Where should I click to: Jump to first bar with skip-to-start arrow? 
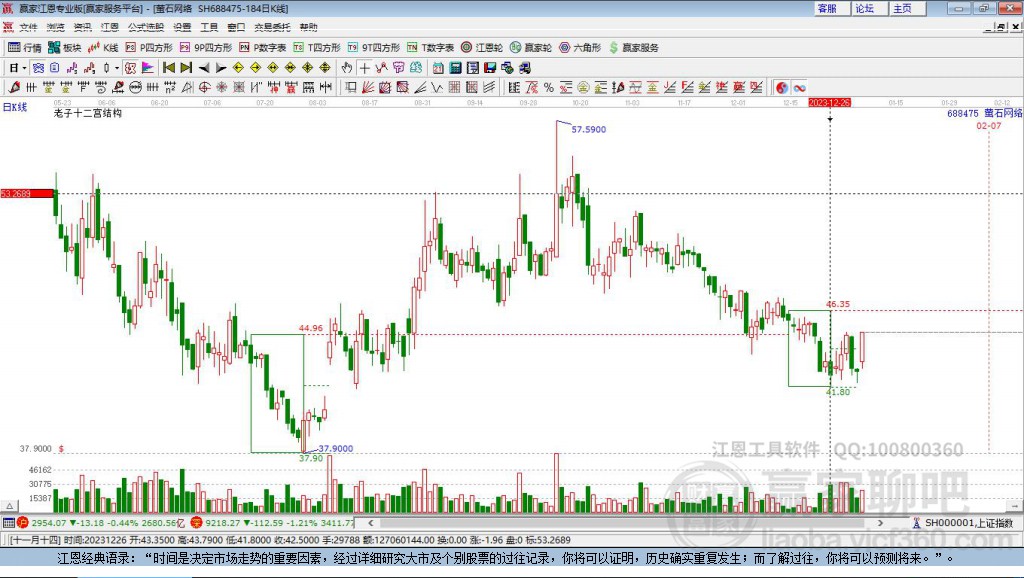[x=169, y=67]
